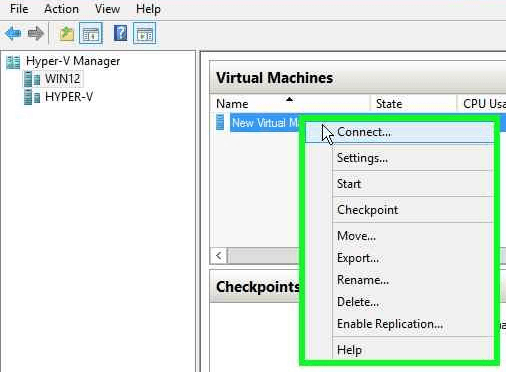This screenshot has width=506, height=372.
Task: Select HYPER-V server in tree
Action: [69, 97]
